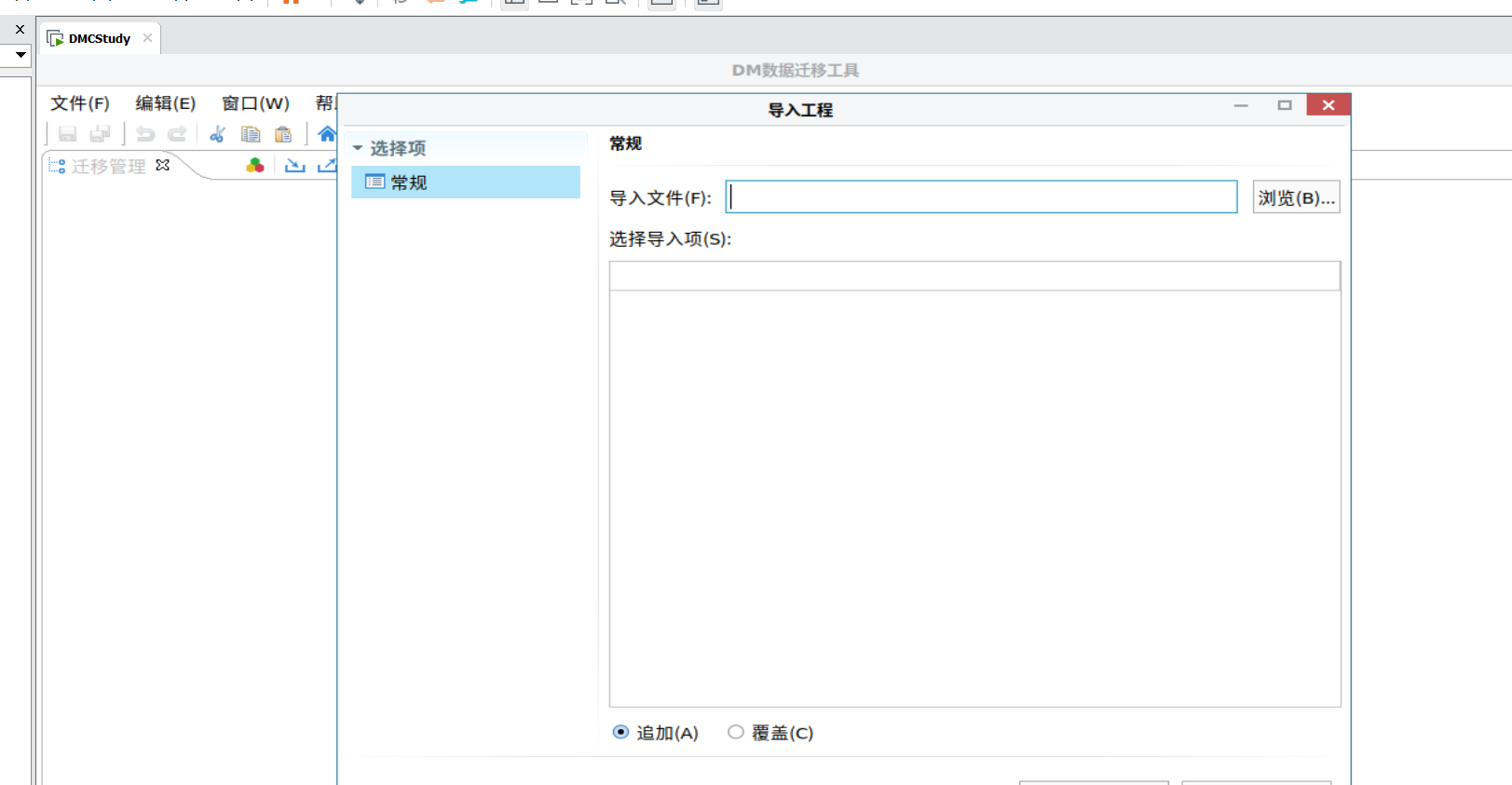Collapse the 选择项 section
Viewport: 1512px width, 785px height.
click(x=358, y=148)
